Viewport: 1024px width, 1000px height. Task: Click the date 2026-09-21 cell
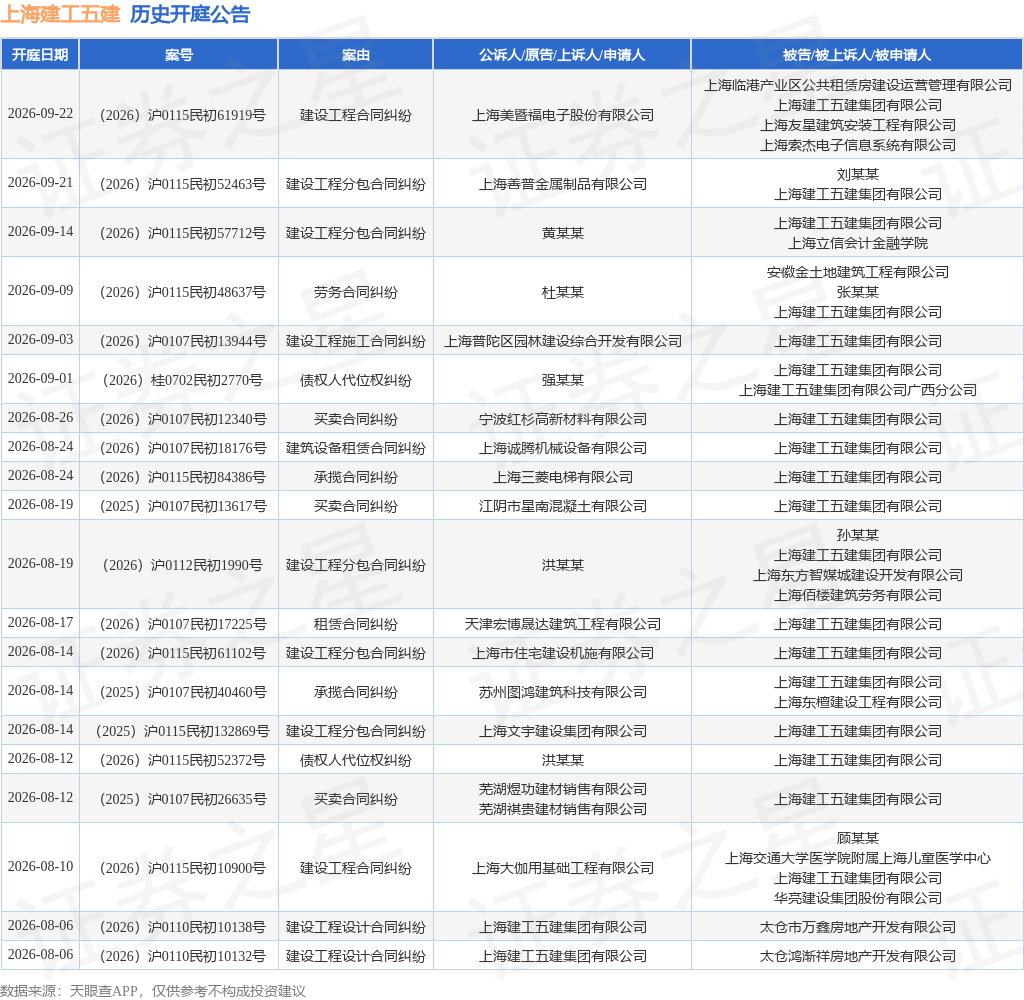40,183
